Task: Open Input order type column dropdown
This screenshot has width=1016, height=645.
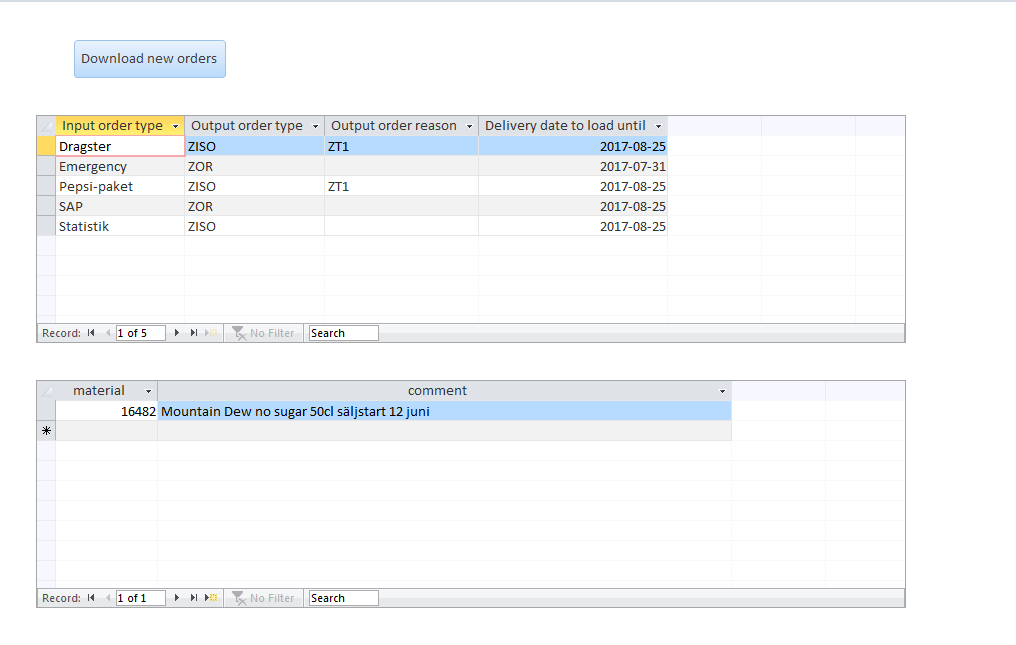Action: (176, 126)
